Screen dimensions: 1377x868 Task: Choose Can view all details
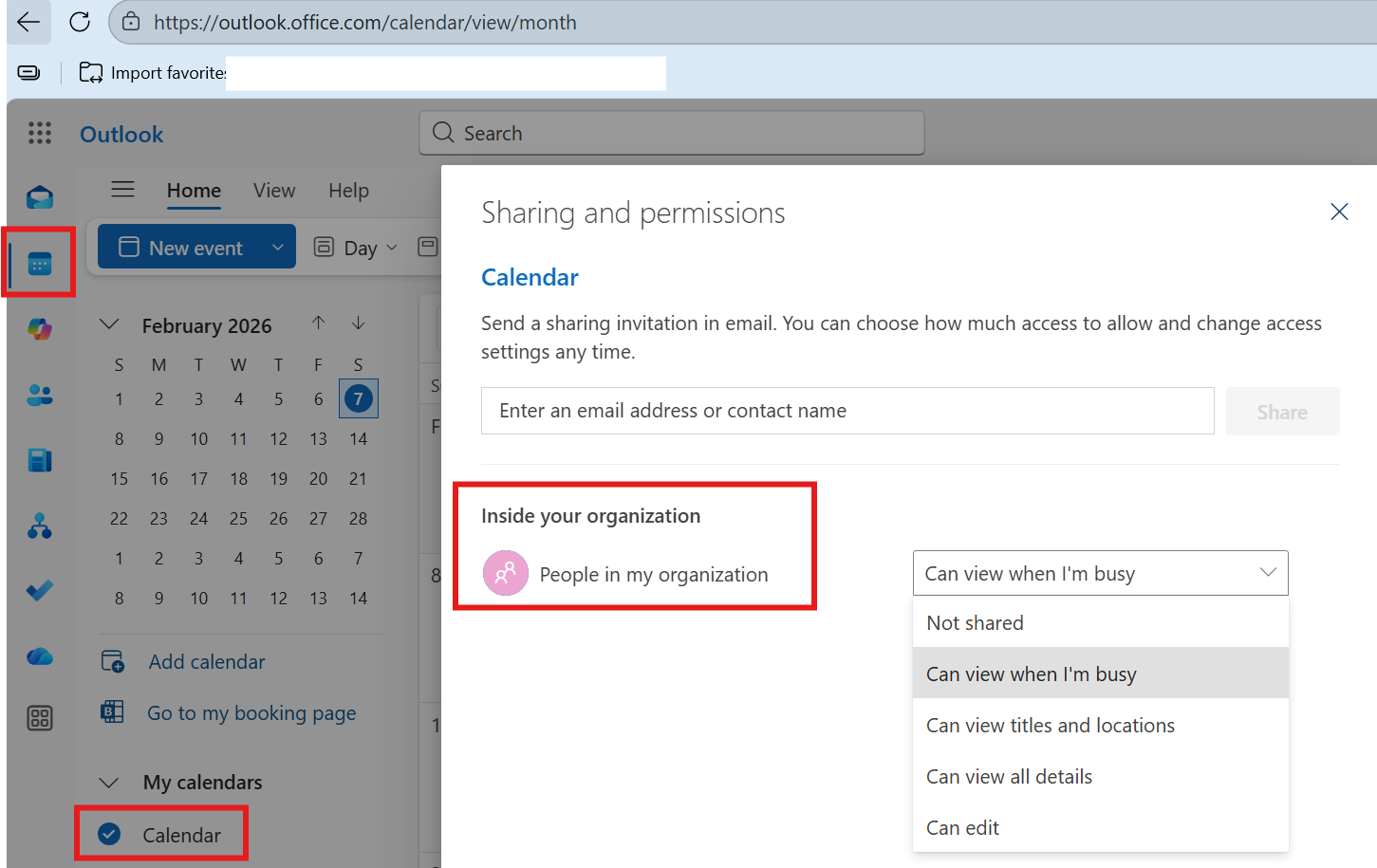[1101, 776]
